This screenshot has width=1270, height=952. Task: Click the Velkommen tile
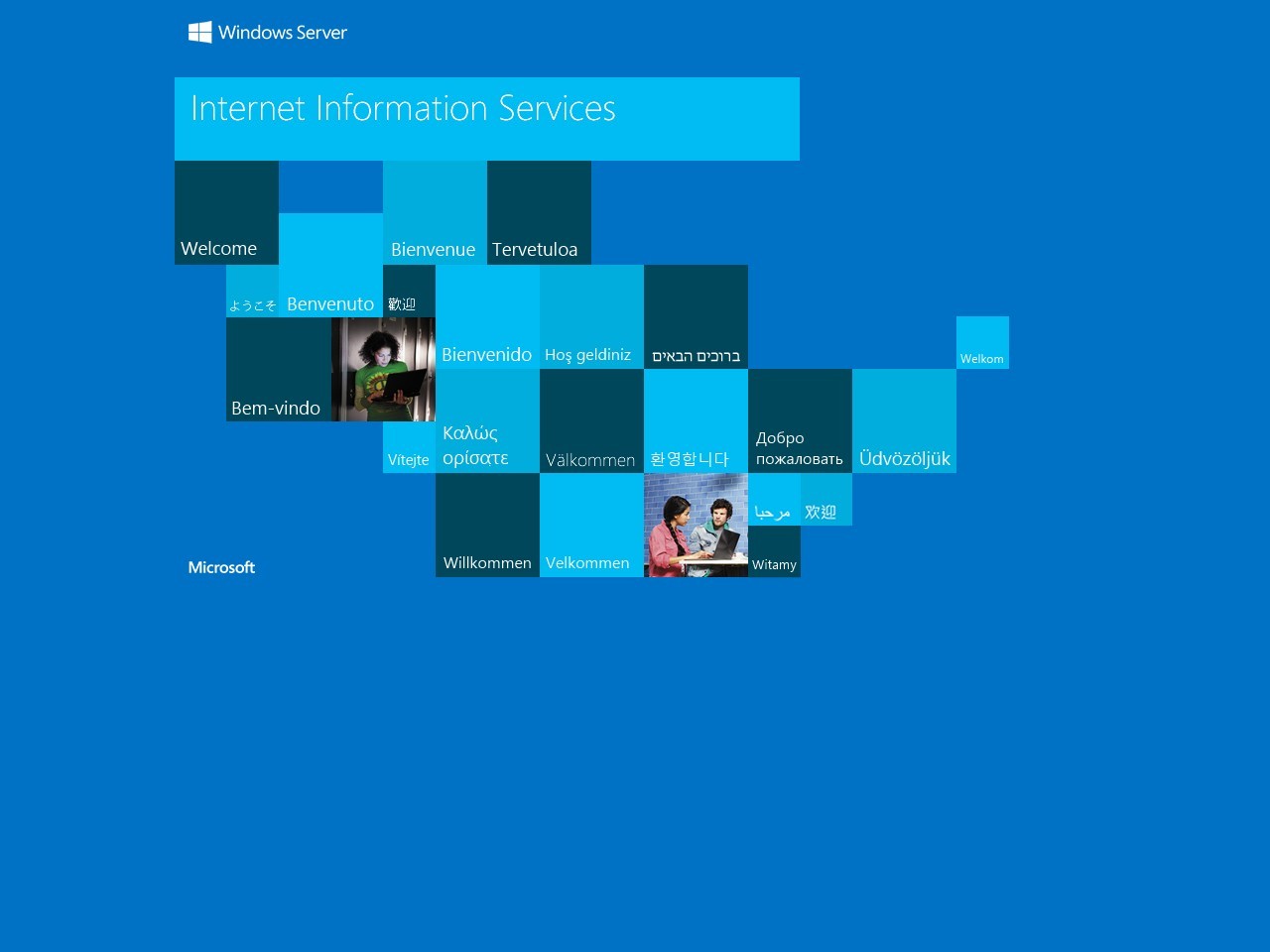(591, 526)
